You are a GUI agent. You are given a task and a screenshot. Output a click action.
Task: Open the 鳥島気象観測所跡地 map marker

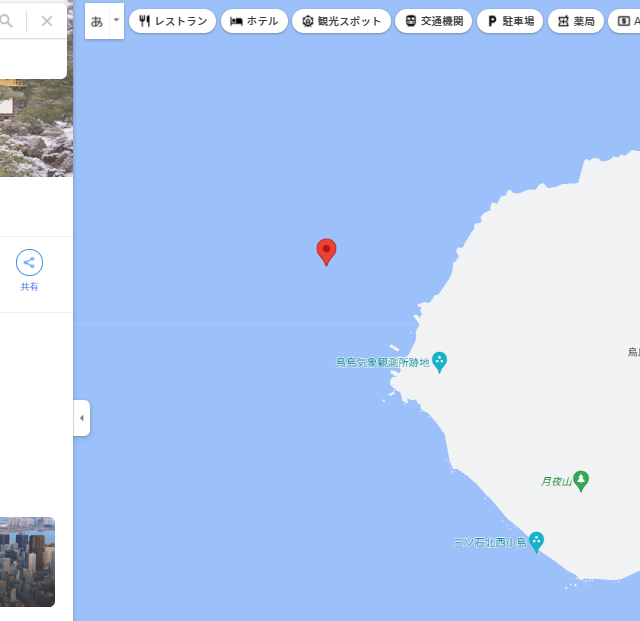tap(440, 362)
